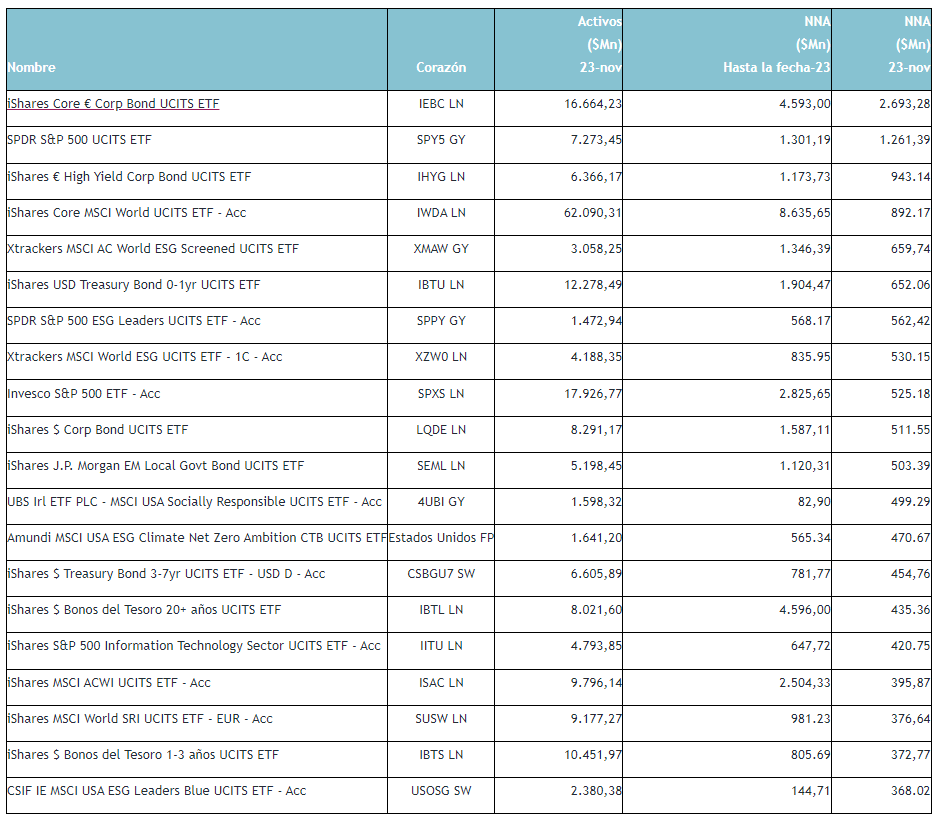Click the Nombre column header
The width and height of the screenshot is (935, 817).
(x=32, y=67)
